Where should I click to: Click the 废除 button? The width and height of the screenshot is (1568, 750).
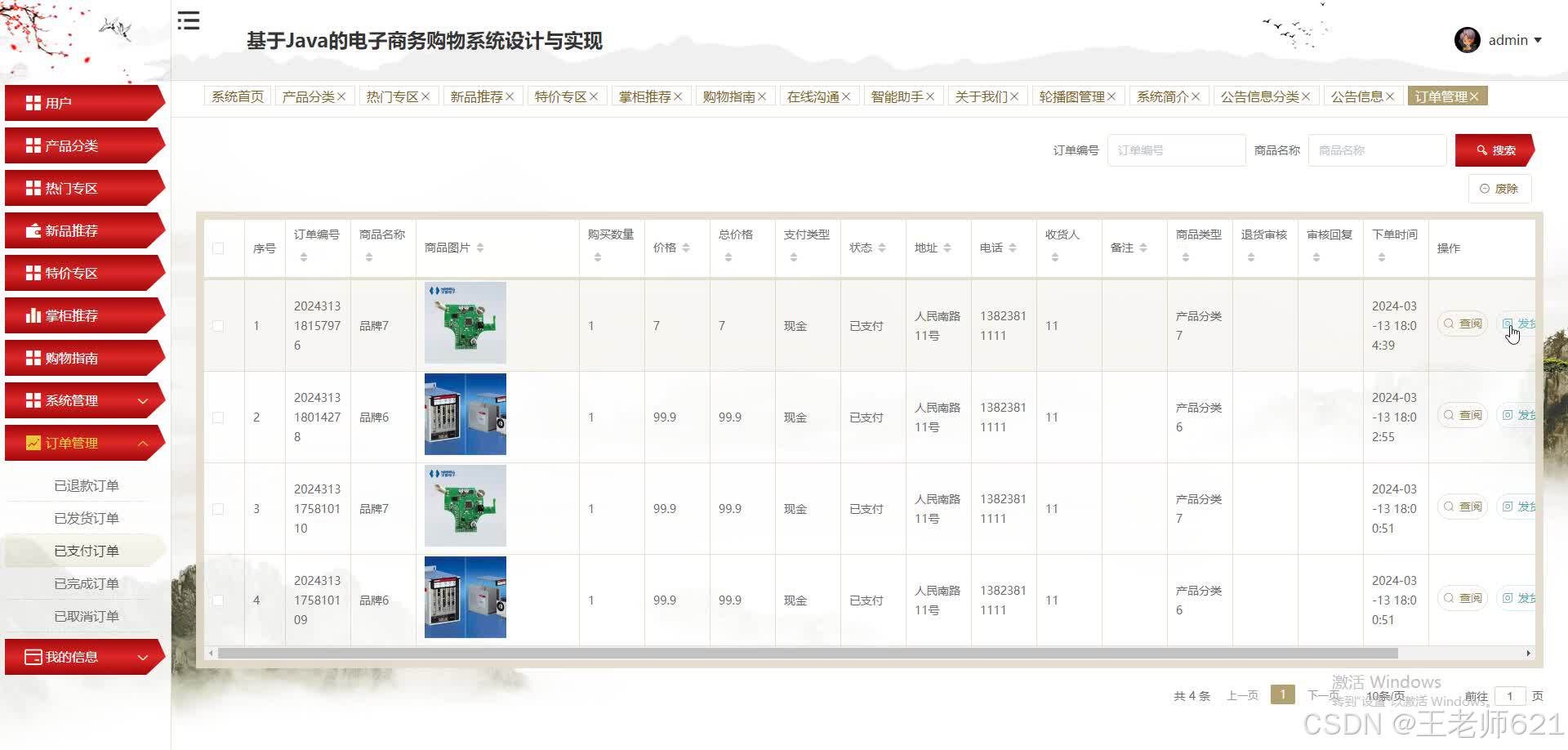1499,189
